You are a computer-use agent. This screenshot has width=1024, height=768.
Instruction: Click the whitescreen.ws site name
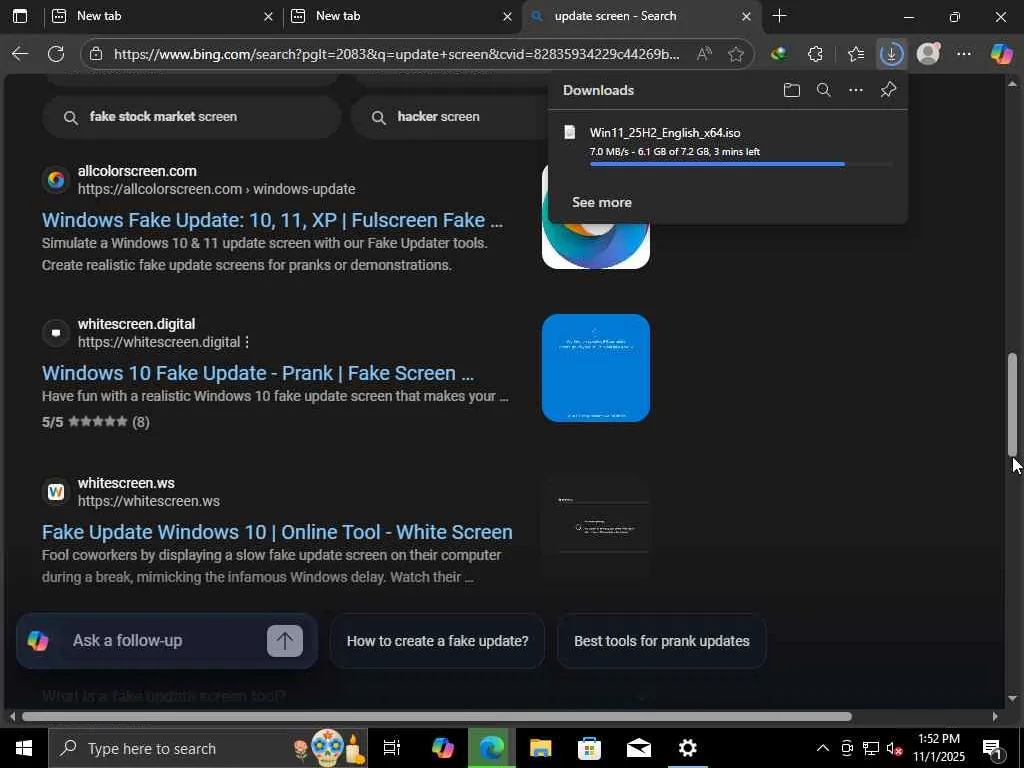(x=126, y=483)
